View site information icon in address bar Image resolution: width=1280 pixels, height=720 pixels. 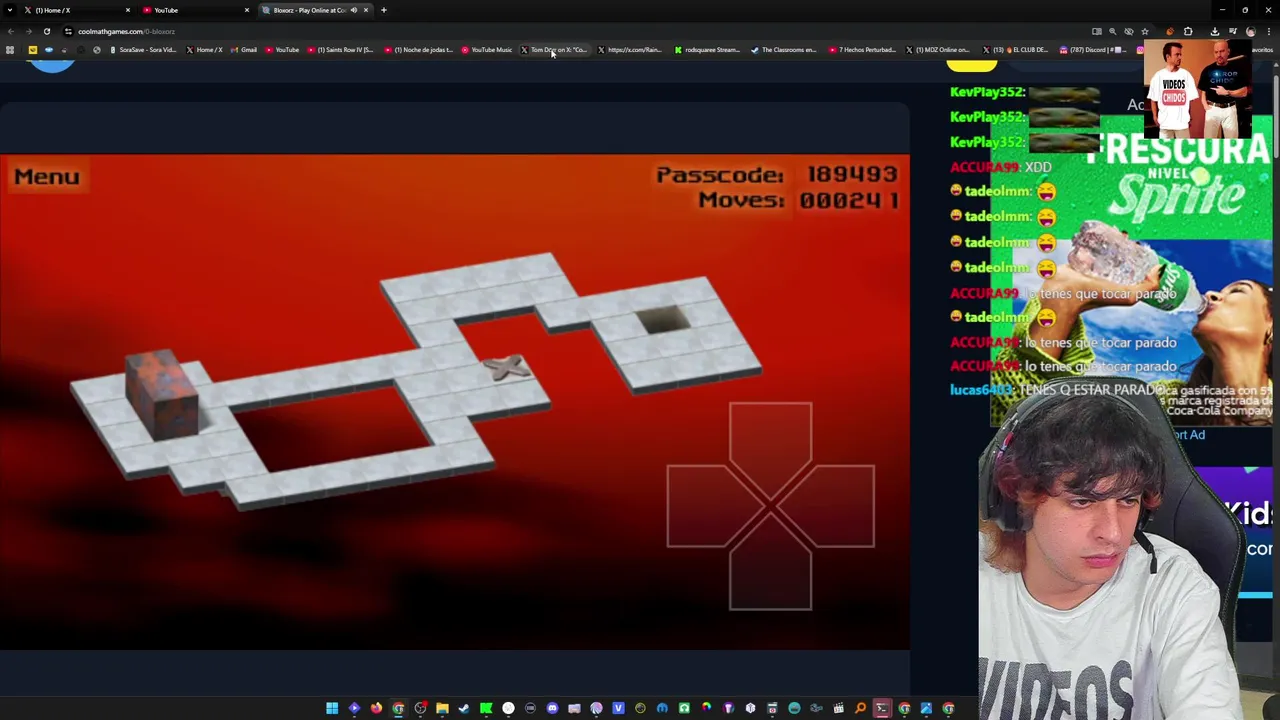click(x=68, y=31)
